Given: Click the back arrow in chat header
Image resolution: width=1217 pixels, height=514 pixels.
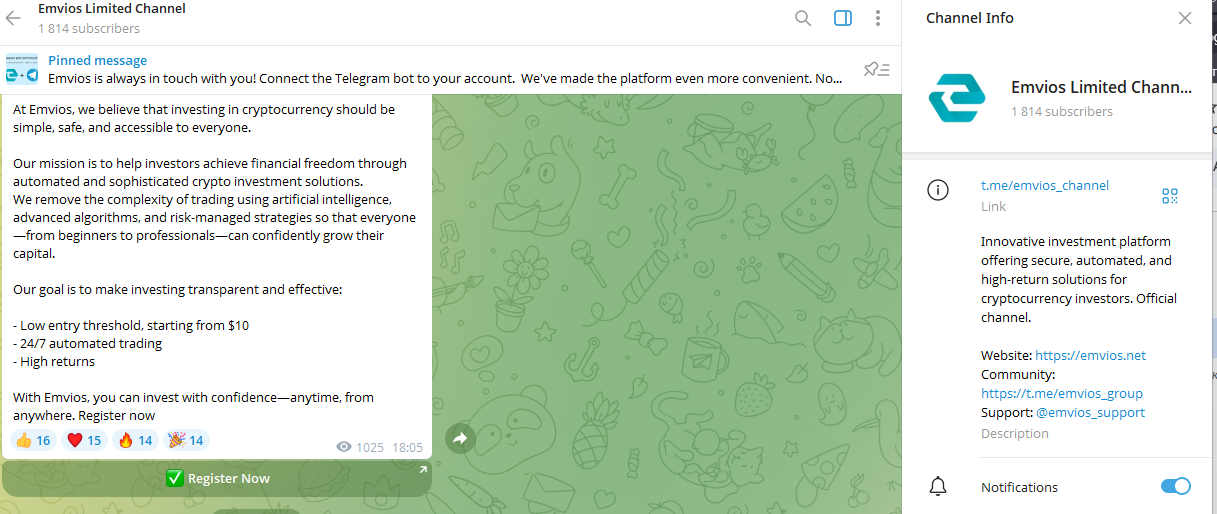Looking at the screenshot, I should pyautogui.click(x=14, y=18).
